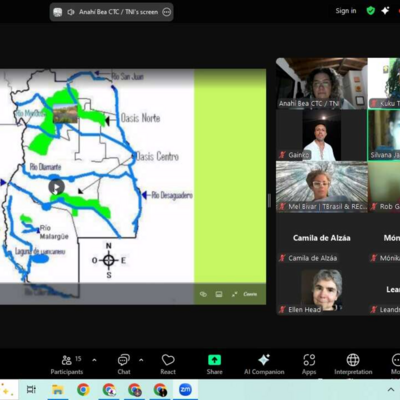
Task: Select Camila de Alzáa participant tile
Action: (322, 239)
